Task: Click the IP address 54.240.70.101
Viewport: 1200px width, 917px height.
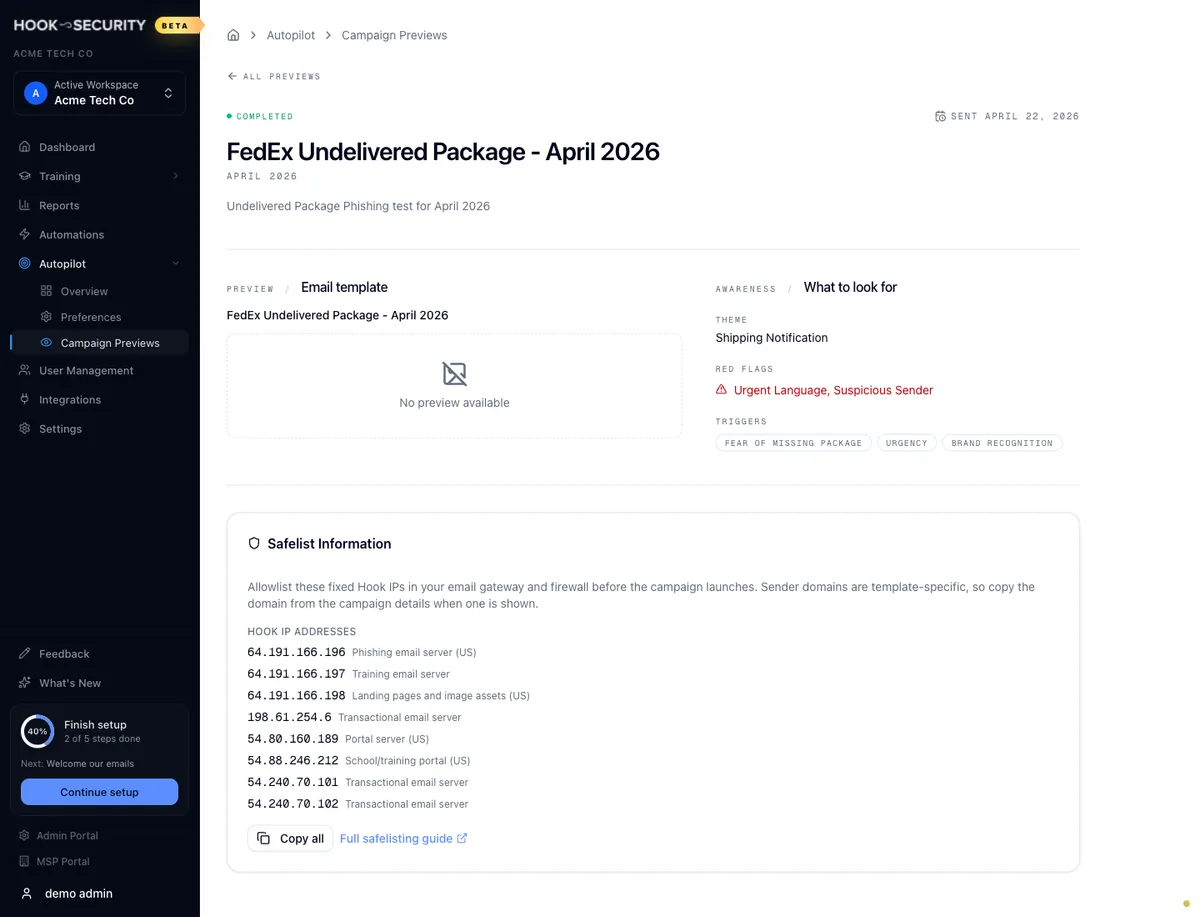Action: coord(293,782)
